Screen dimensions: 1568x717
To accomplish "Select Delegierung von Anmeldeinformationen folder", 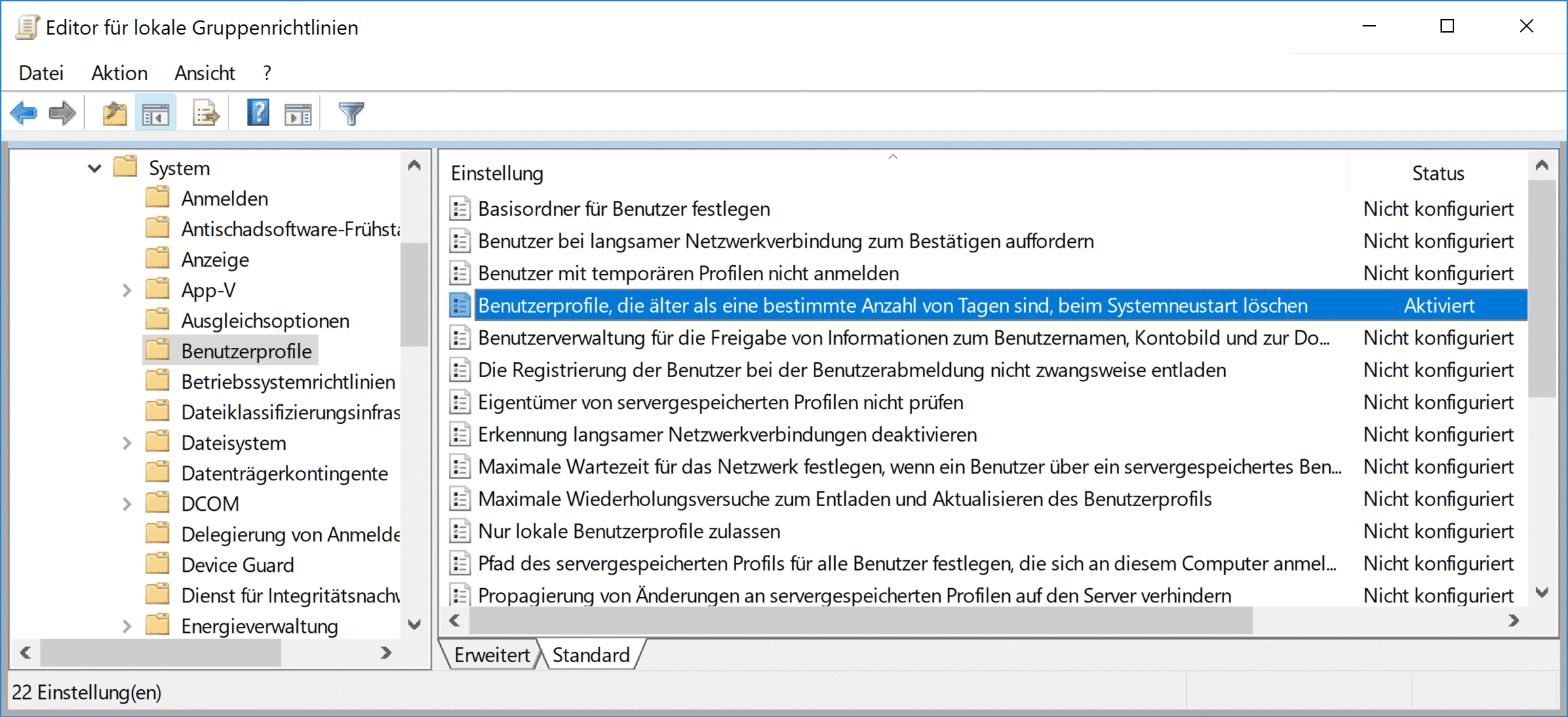I will (x=290, y=535).
